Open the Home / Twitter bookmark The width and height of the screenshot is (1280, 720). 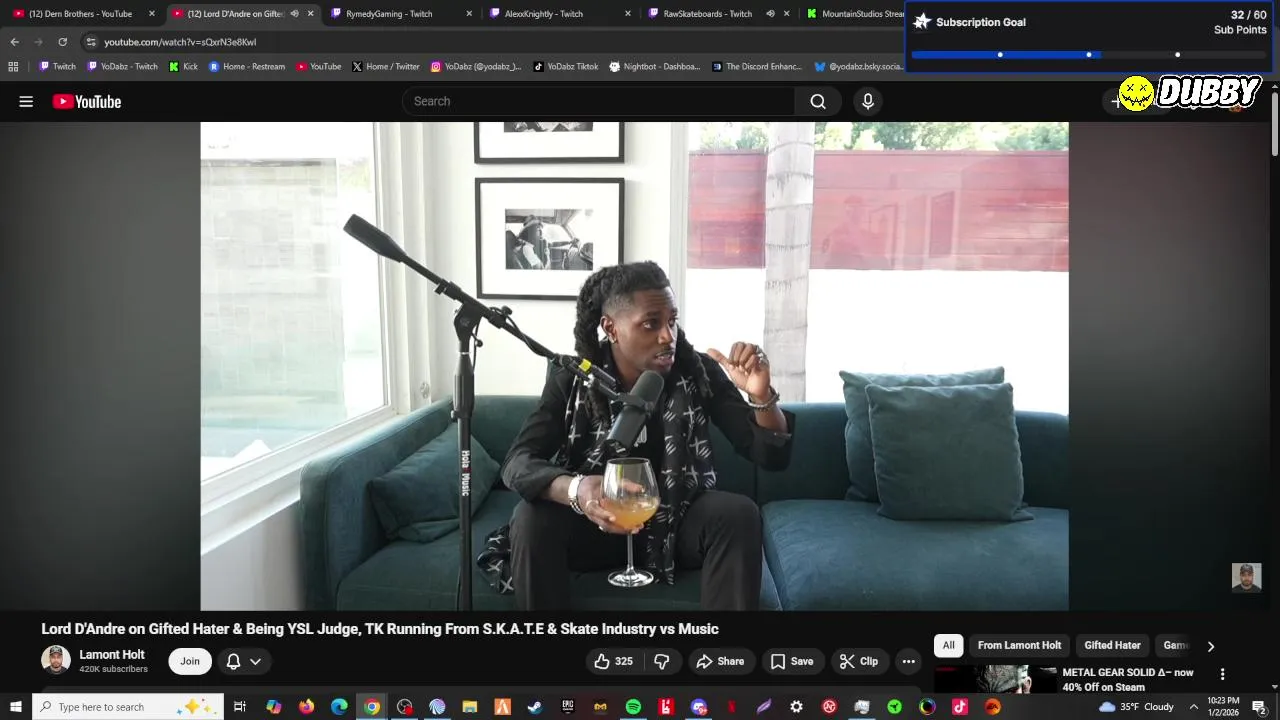385,67
